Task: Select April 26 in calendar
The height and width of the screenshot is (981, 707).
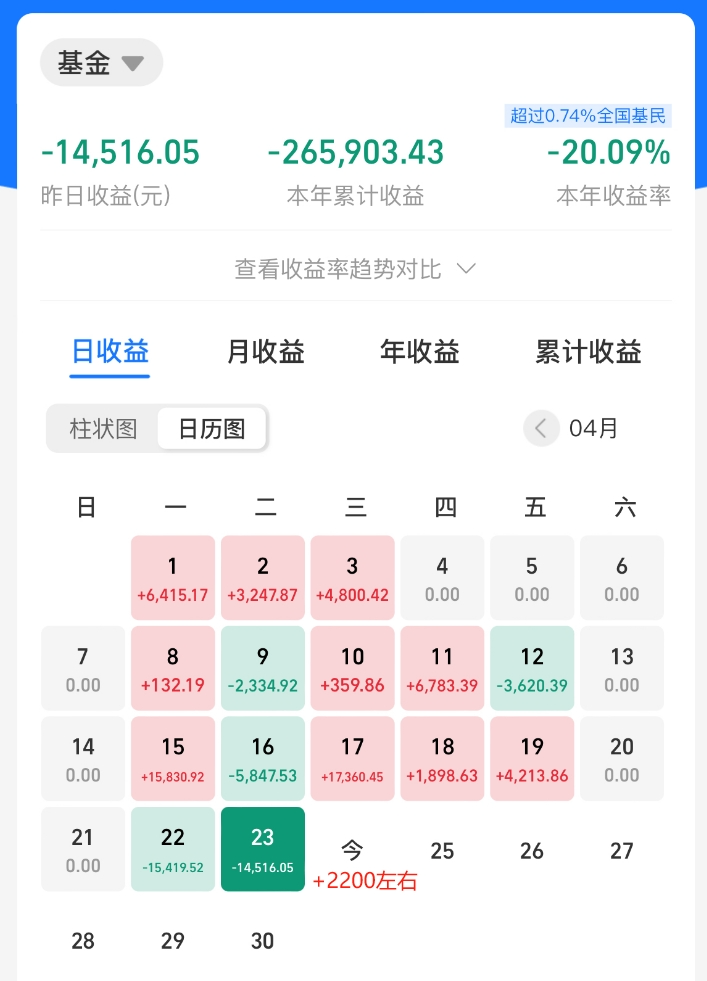Action: click(x=532, y=850)
